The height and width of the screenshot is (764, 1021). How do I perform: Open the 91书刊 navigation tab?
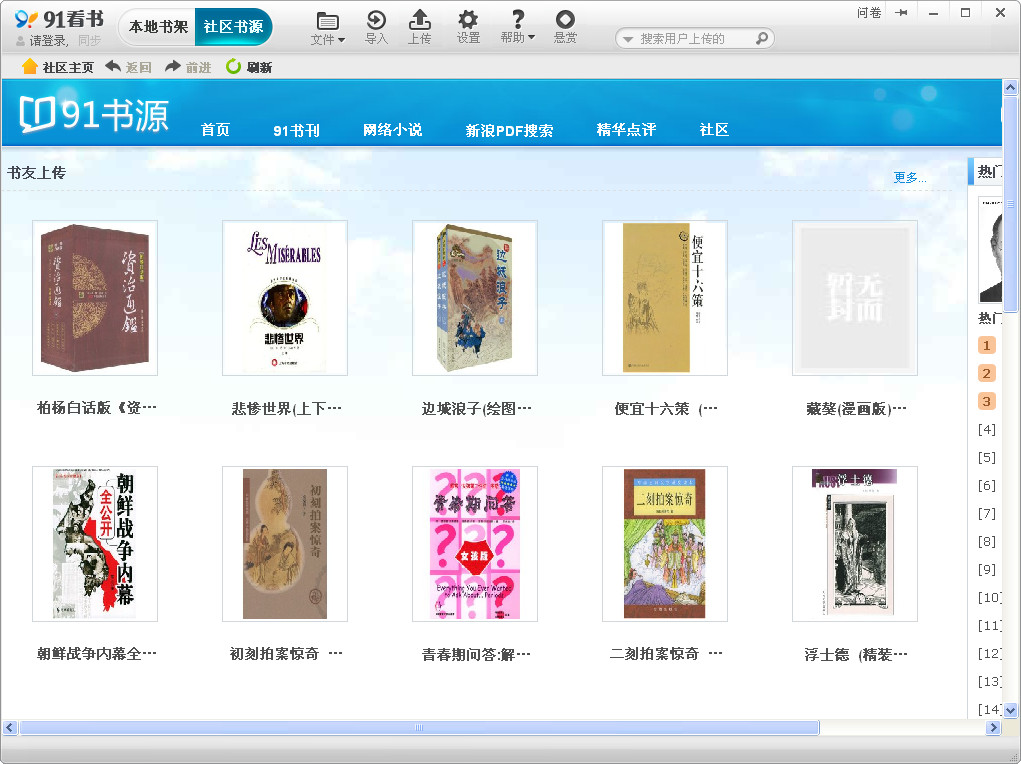click(x=296, y=130)
